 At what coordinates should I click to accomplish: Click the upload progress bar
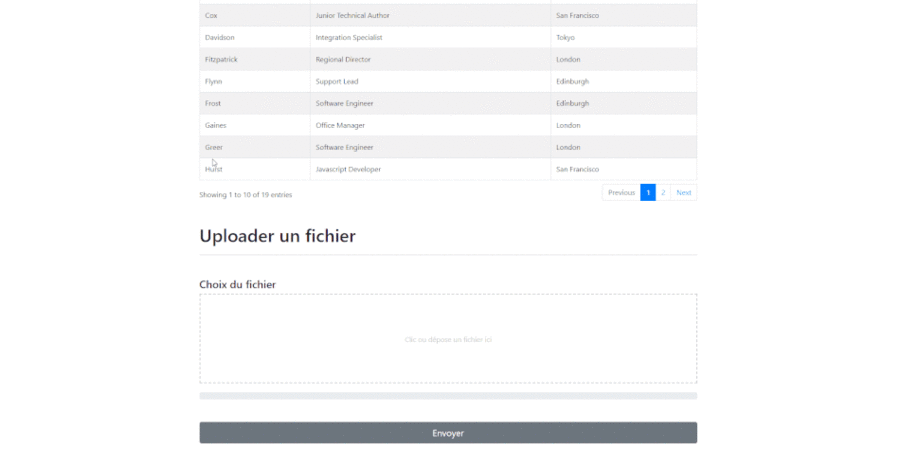(448, 396)
